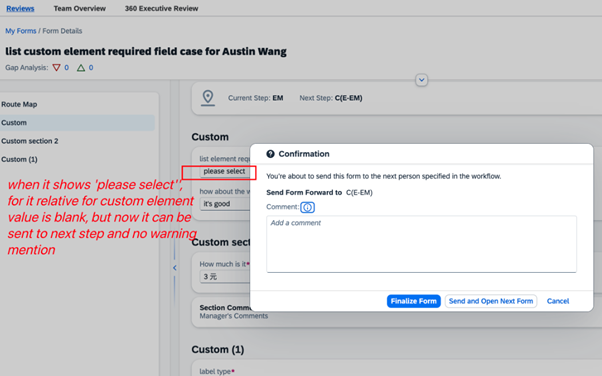Expand the header using the chevron button
This screenshot has height=376, width=602.
pyautogui.click(x=422, y=80)
